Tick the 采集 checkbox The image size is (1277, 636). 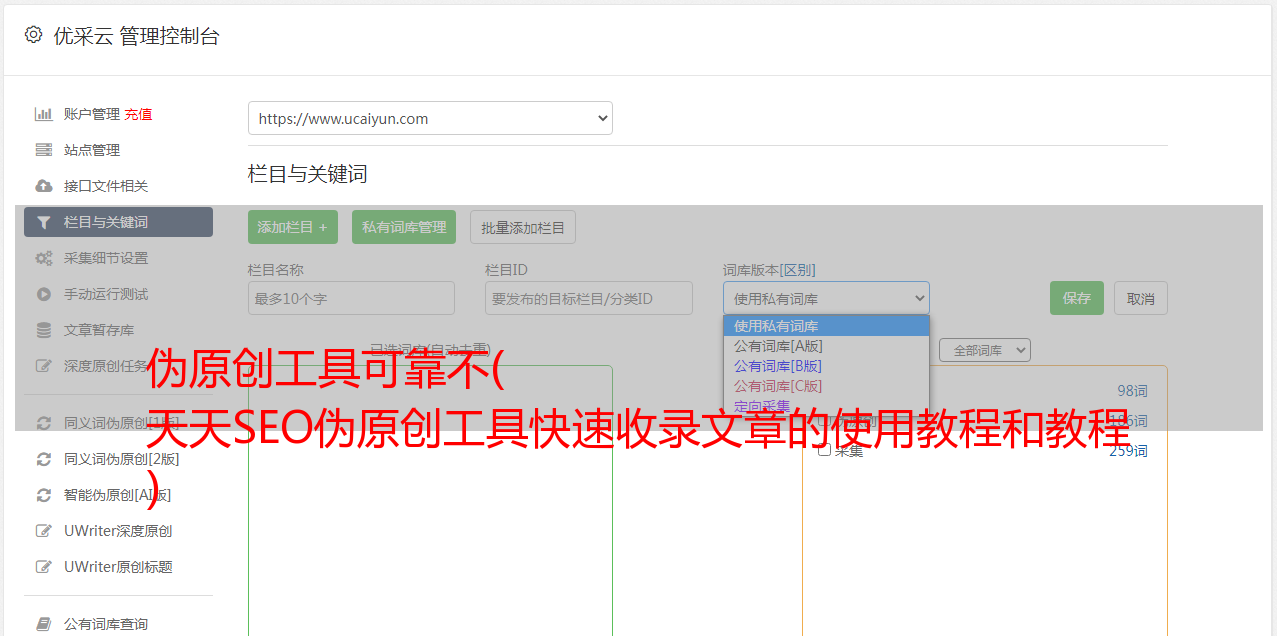click(824, 450)
